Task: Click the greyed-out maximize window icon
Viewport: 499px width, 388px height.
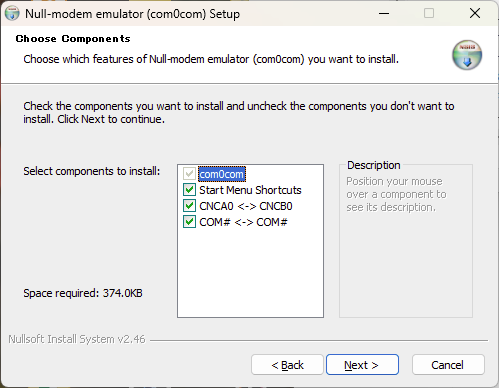Action: coord(429,13)
